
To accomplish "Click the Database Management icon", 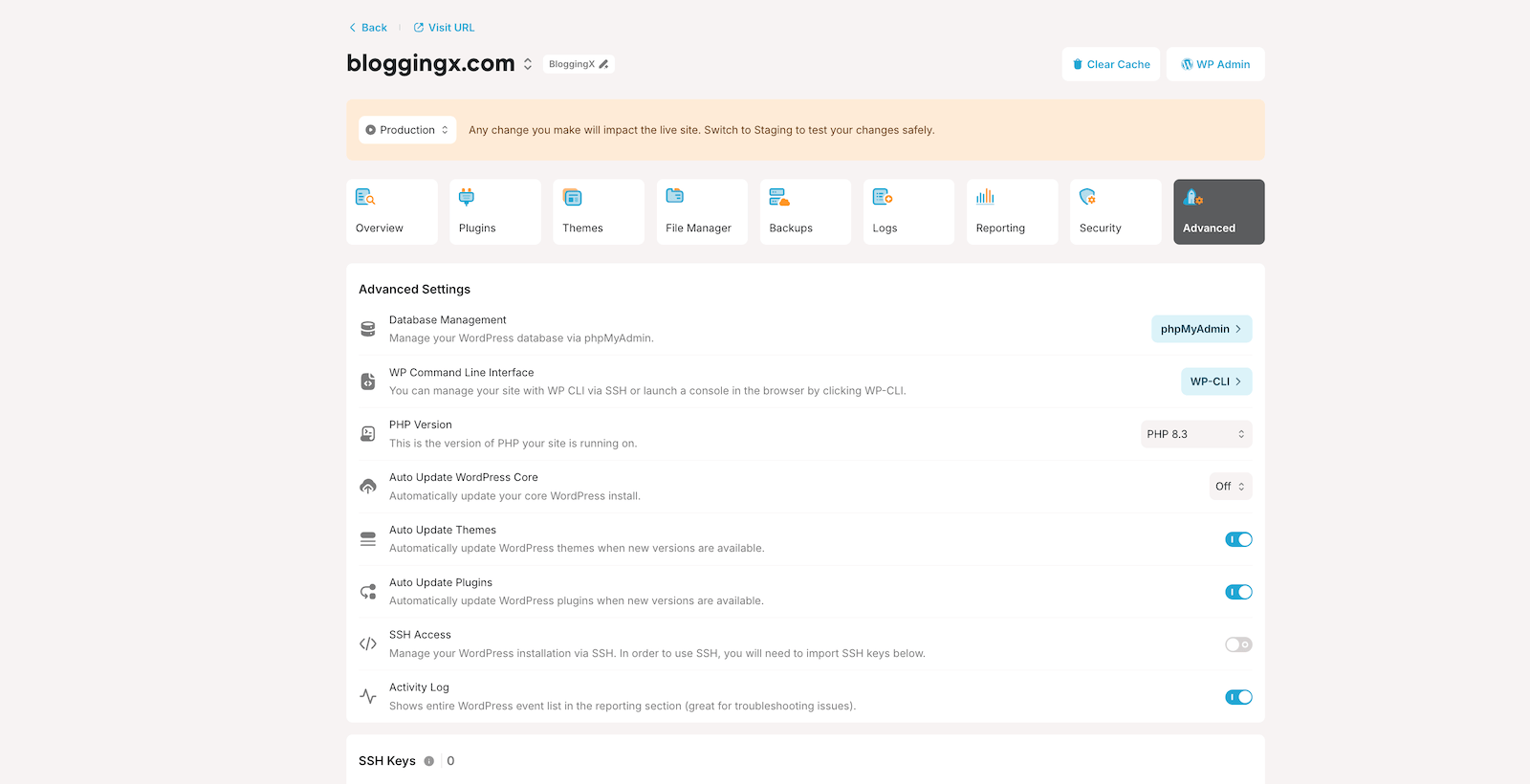I will [x=368, y=329].
